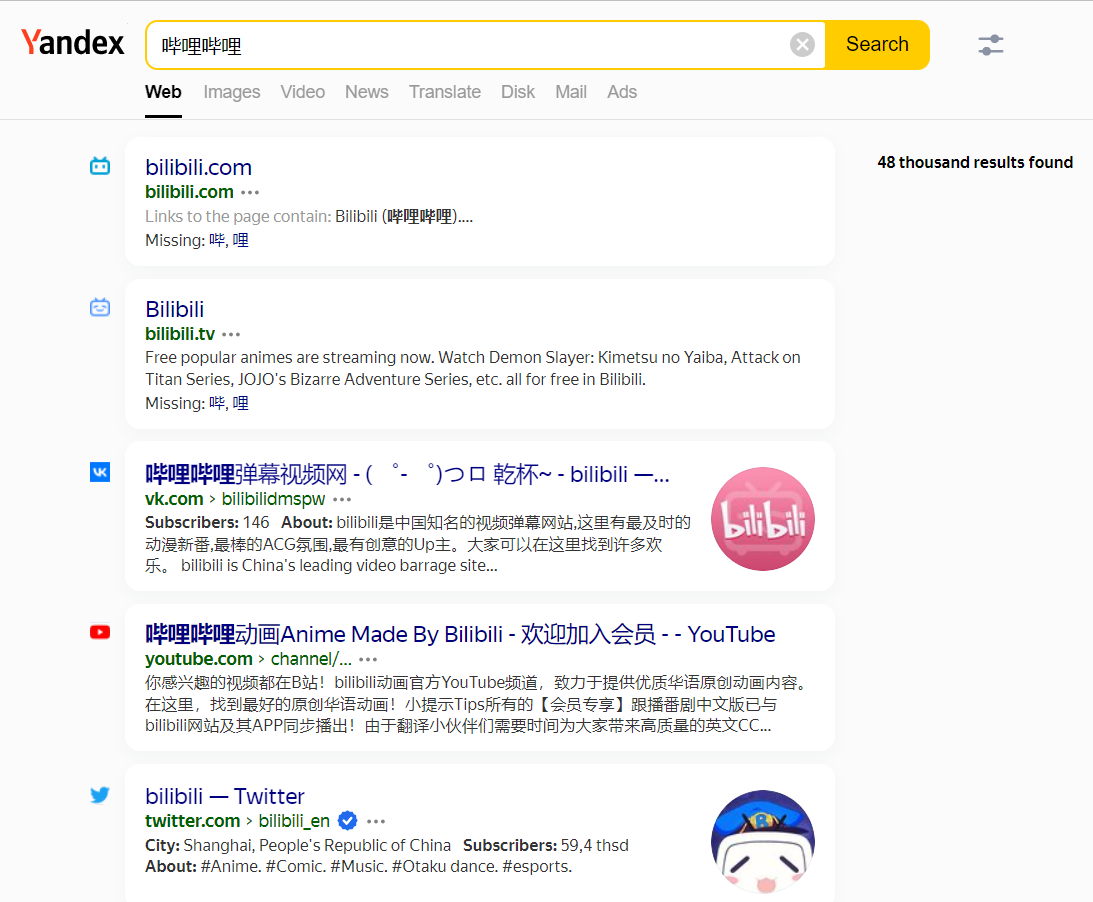
Task: Clear the search query with the X icon
Action: coord(802,45)
